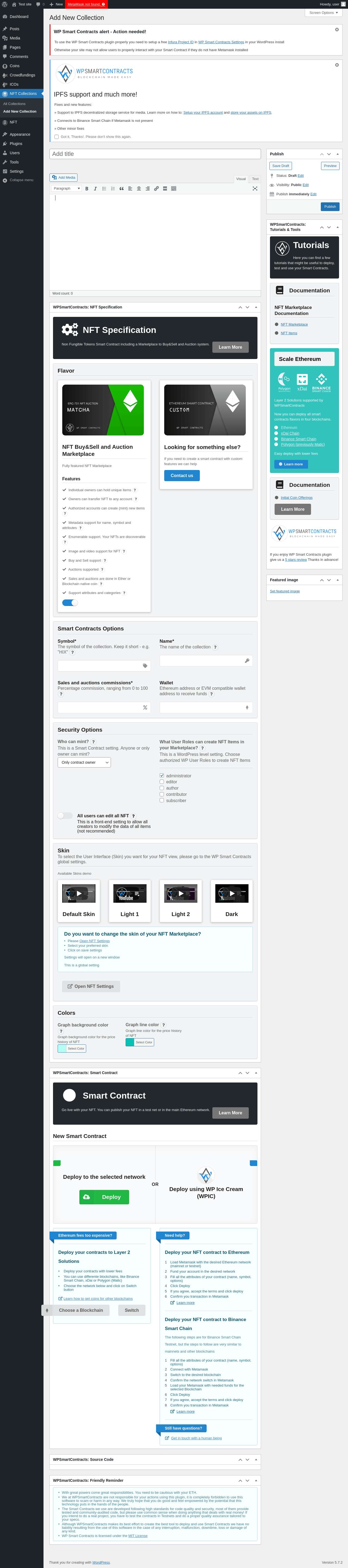348x1568 pixels.
Task: Toggle the Friendly Reminder panel
Action: point(256,1480)
